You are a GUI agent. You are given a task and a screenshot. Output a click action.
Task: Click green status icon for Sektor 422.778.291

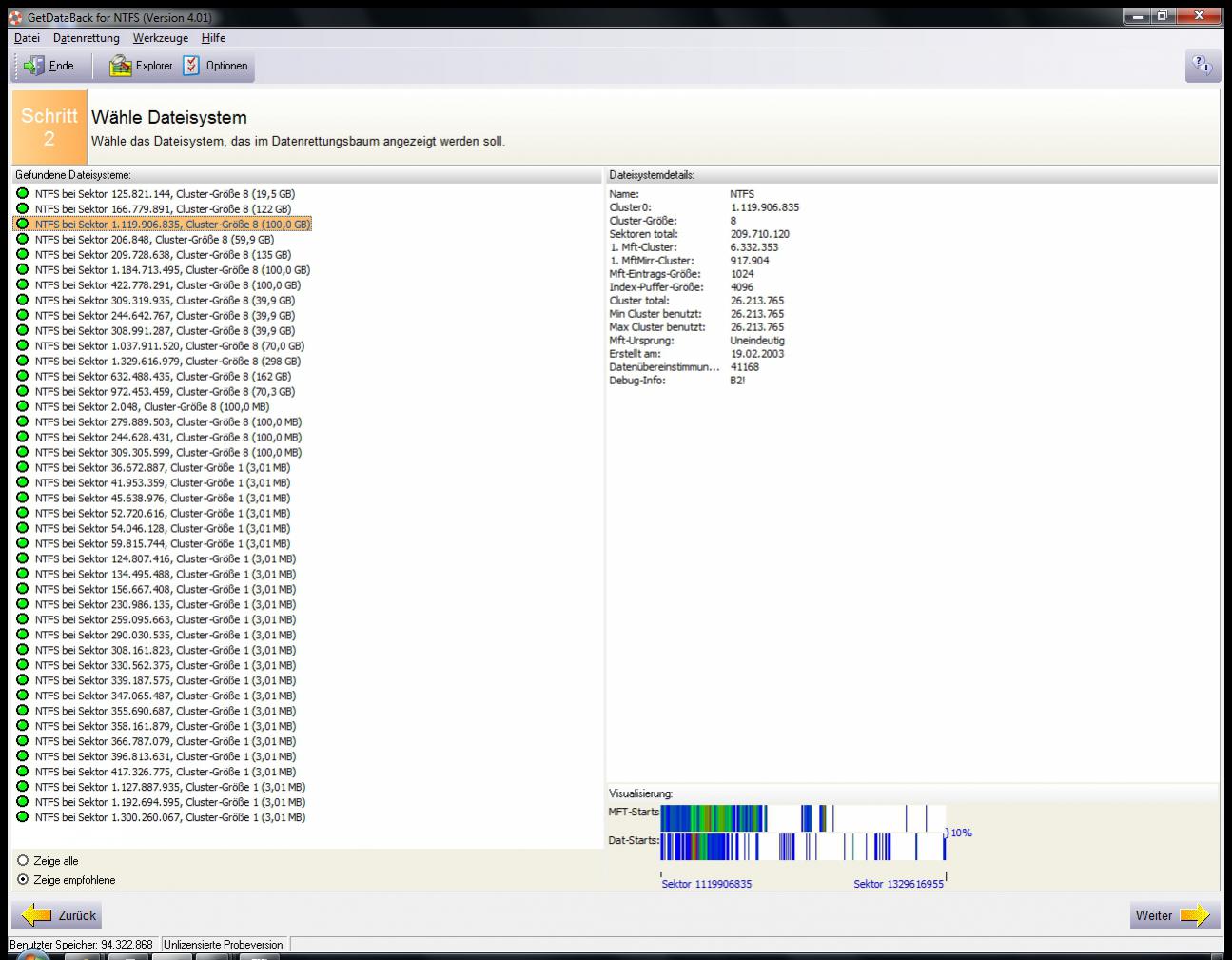tap(23, 285)
